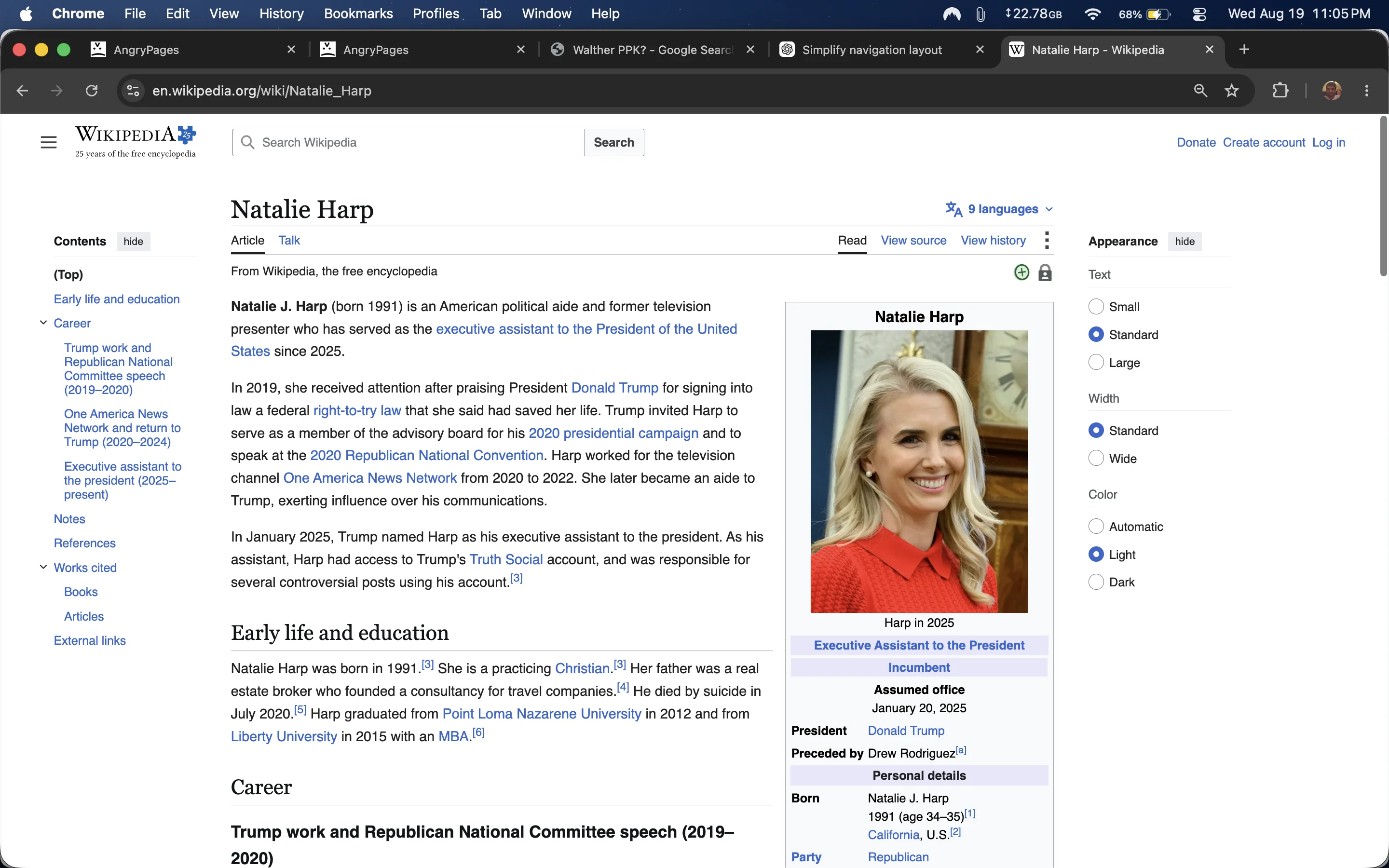This screenshot has width=1389, height=868.
Task: Open the Truth Social link
Action: [505, 560]
